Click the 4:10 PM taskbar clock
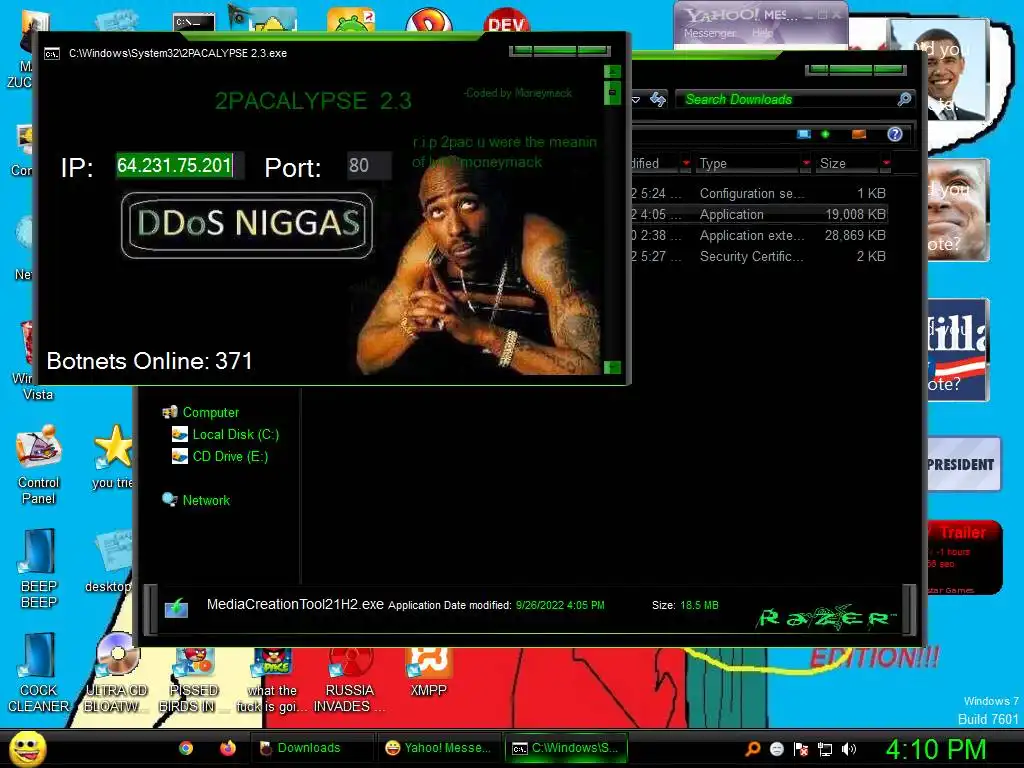 tap(935, 749)
